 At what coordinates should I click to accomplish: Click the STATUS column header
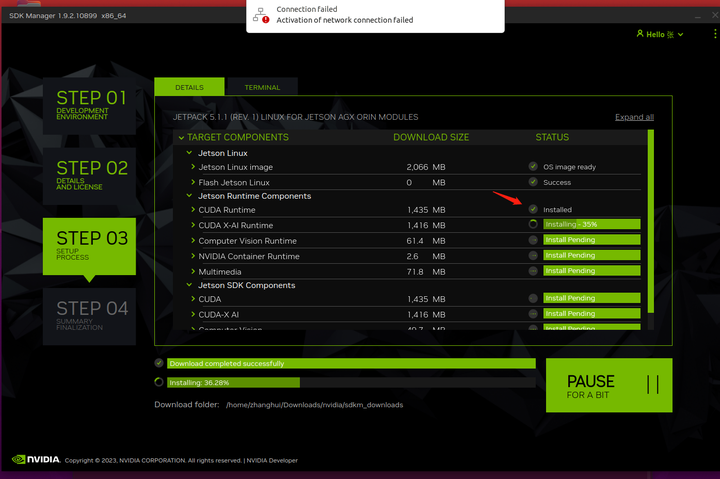552,137
